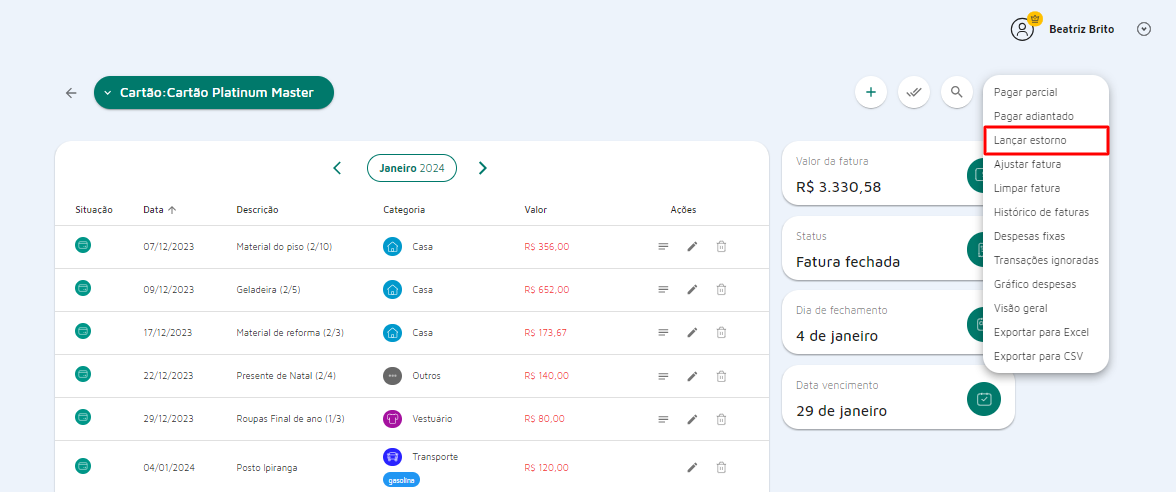Viewport: 1176px width, 492px height.
Task: Toggle status icon of 07/12/2023 transaction
Action: [x=83, y=245]
